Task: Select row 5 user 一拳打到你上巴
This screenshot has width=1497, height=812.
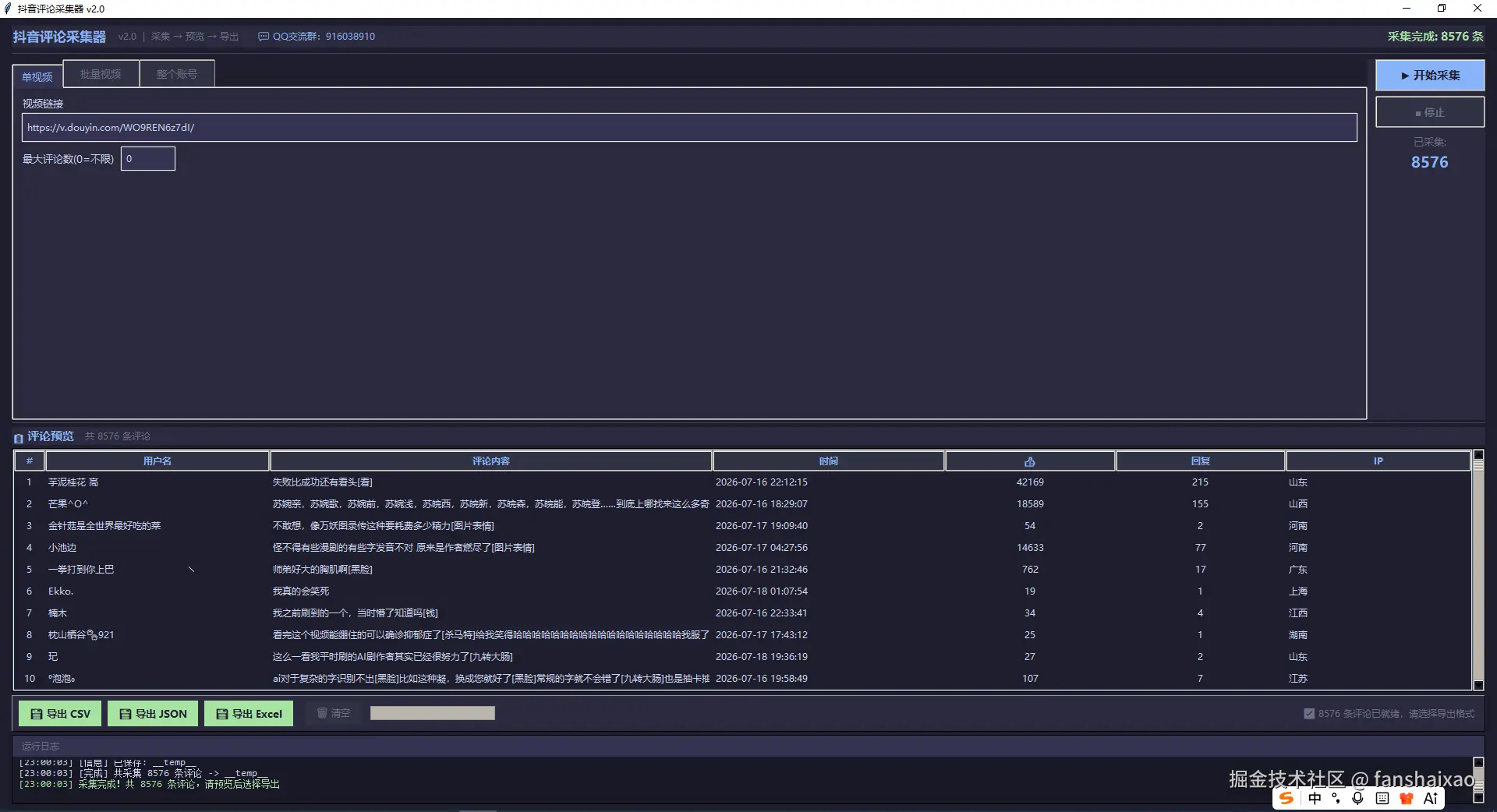Action: point(81,570)
